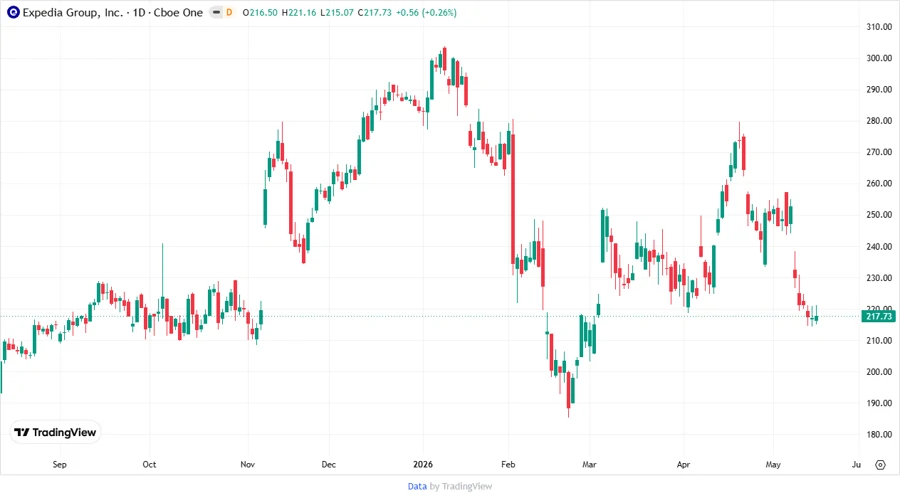This screenshot has height=498, width=900.
Task: Click the Expedia Group logo icon
Action: (13, 12)
